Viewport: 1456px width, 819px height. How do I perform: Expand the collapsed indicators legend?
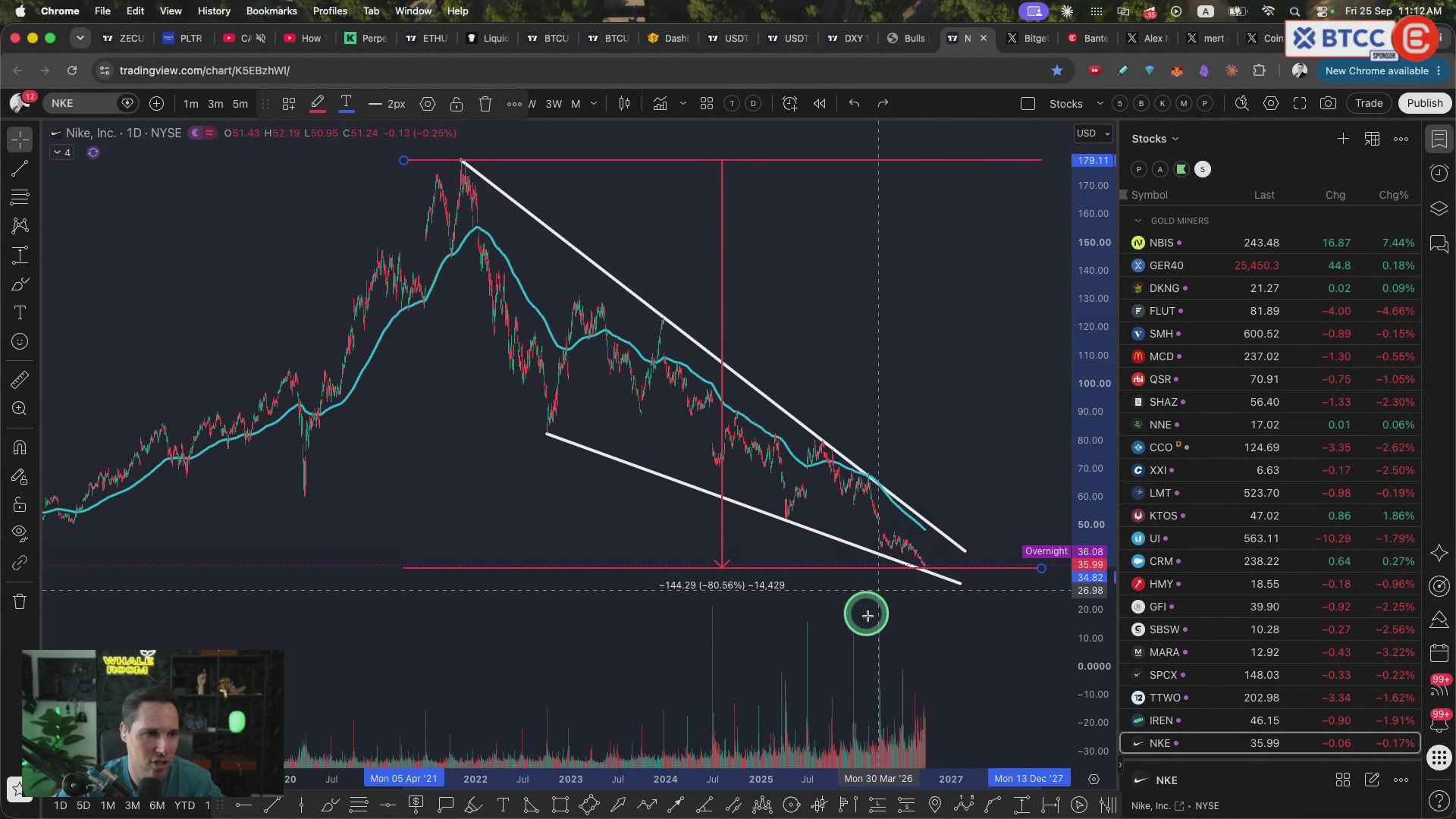(x=61, y=153)
